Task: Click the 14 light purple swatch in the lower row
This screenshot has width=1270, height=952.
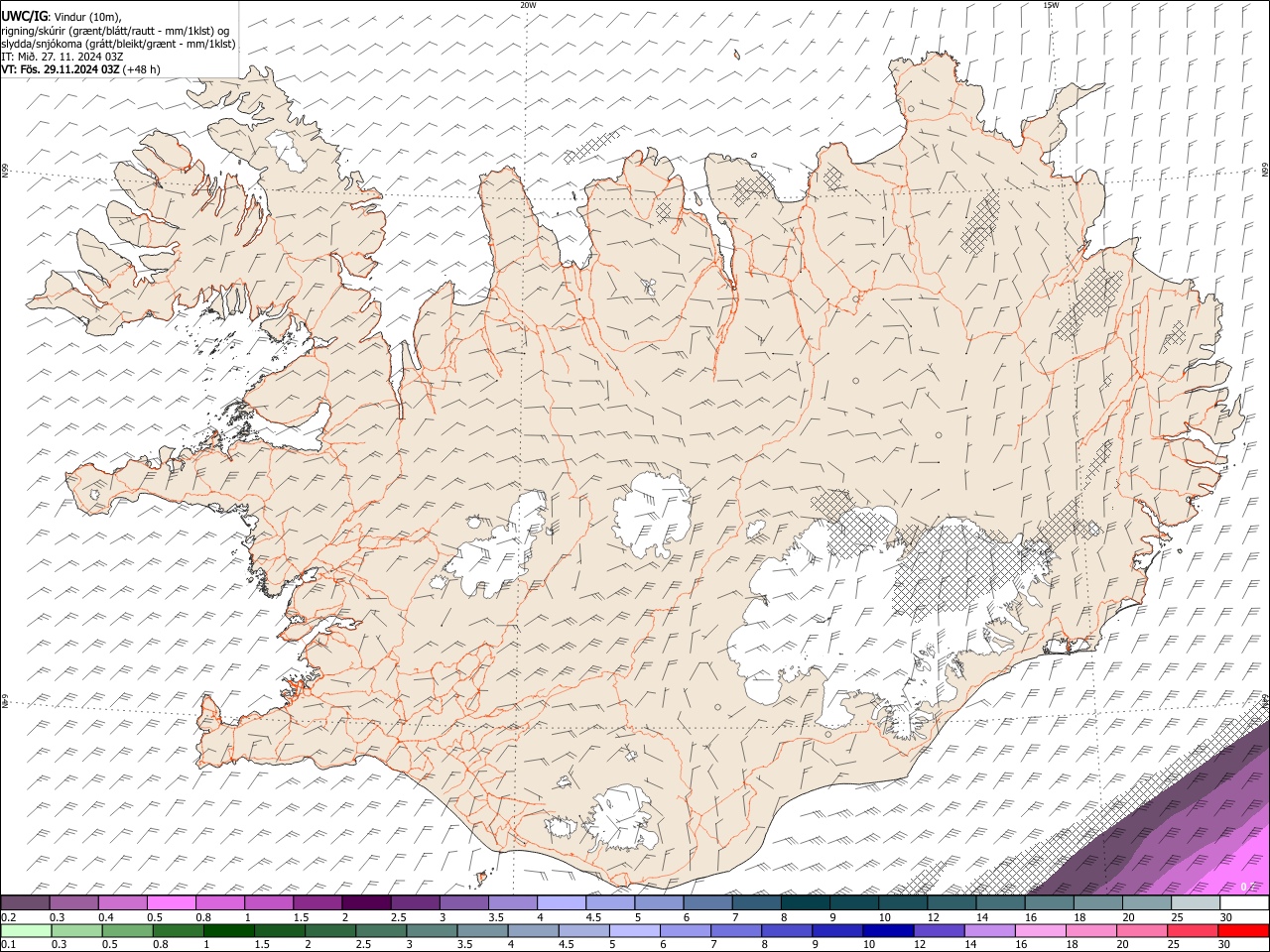Action: (x=990, y=931)
